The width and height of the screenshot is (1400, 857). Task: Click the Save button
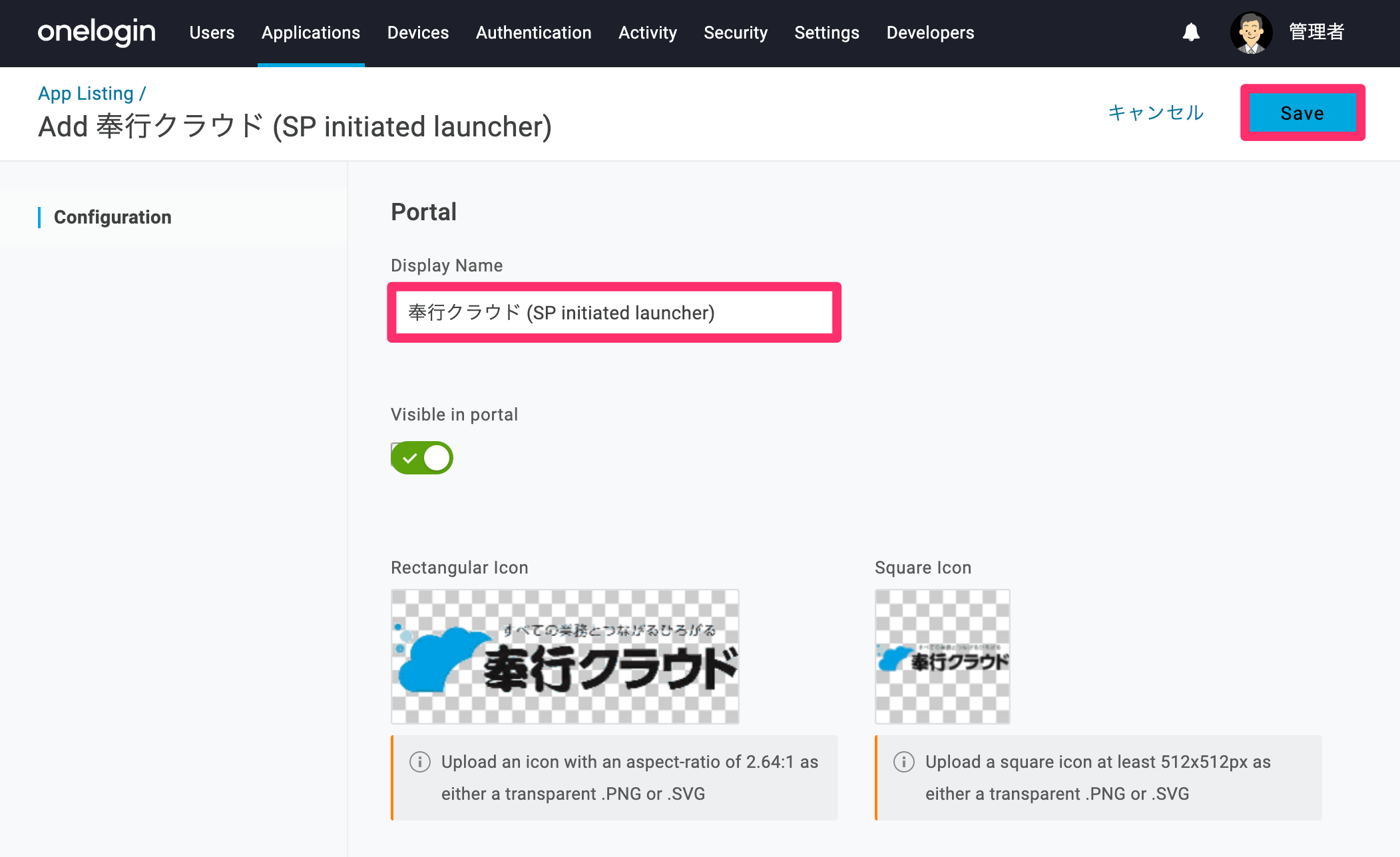click(x=1302, y=112)
